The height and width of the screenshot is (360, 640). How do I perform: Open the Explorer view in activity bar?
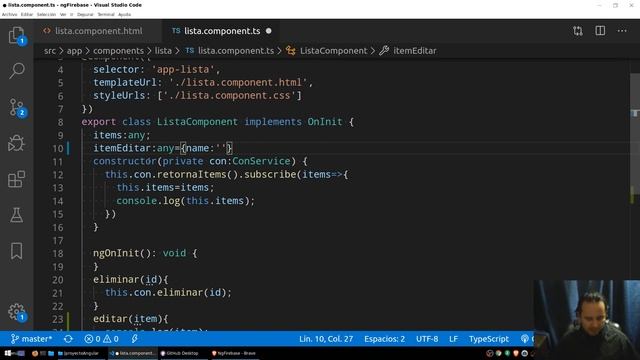16,36
